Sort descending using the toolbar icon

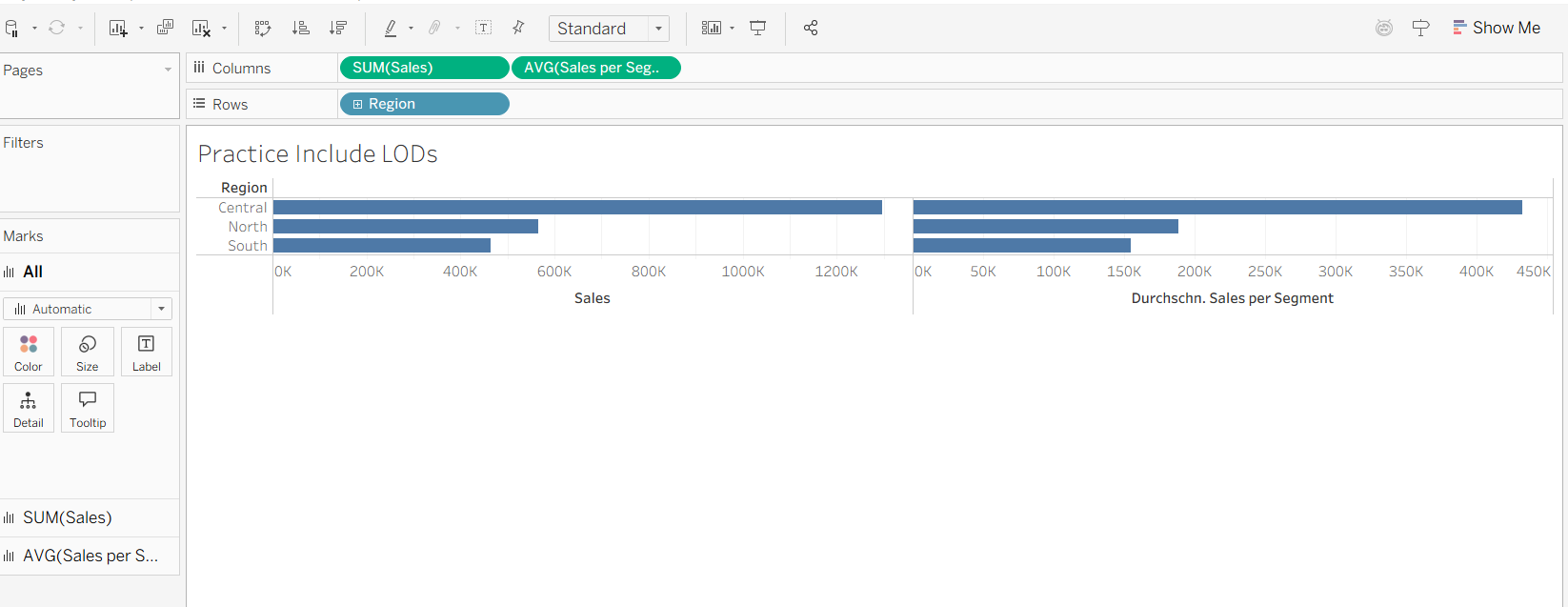[x=337, y=29]
